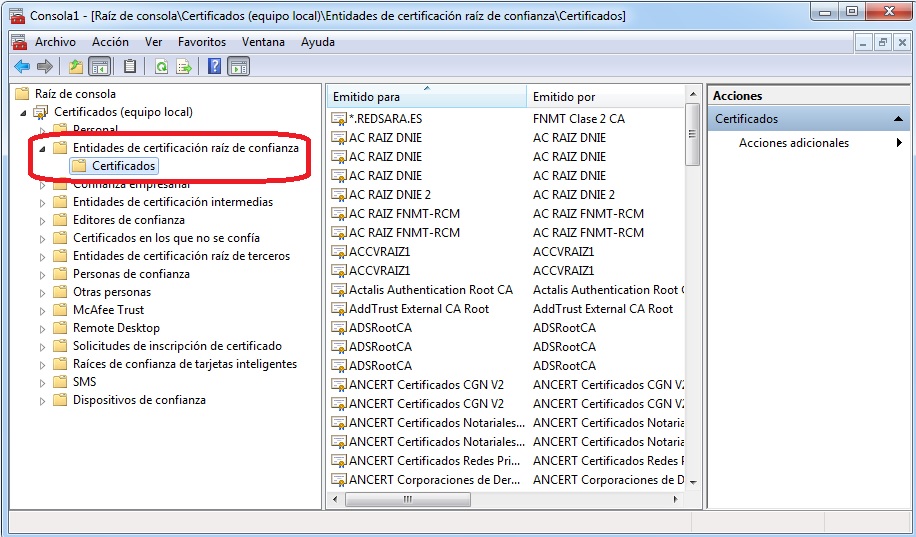Click the clipboard toolbar icon
916x537 pixels.
point(130,67)
